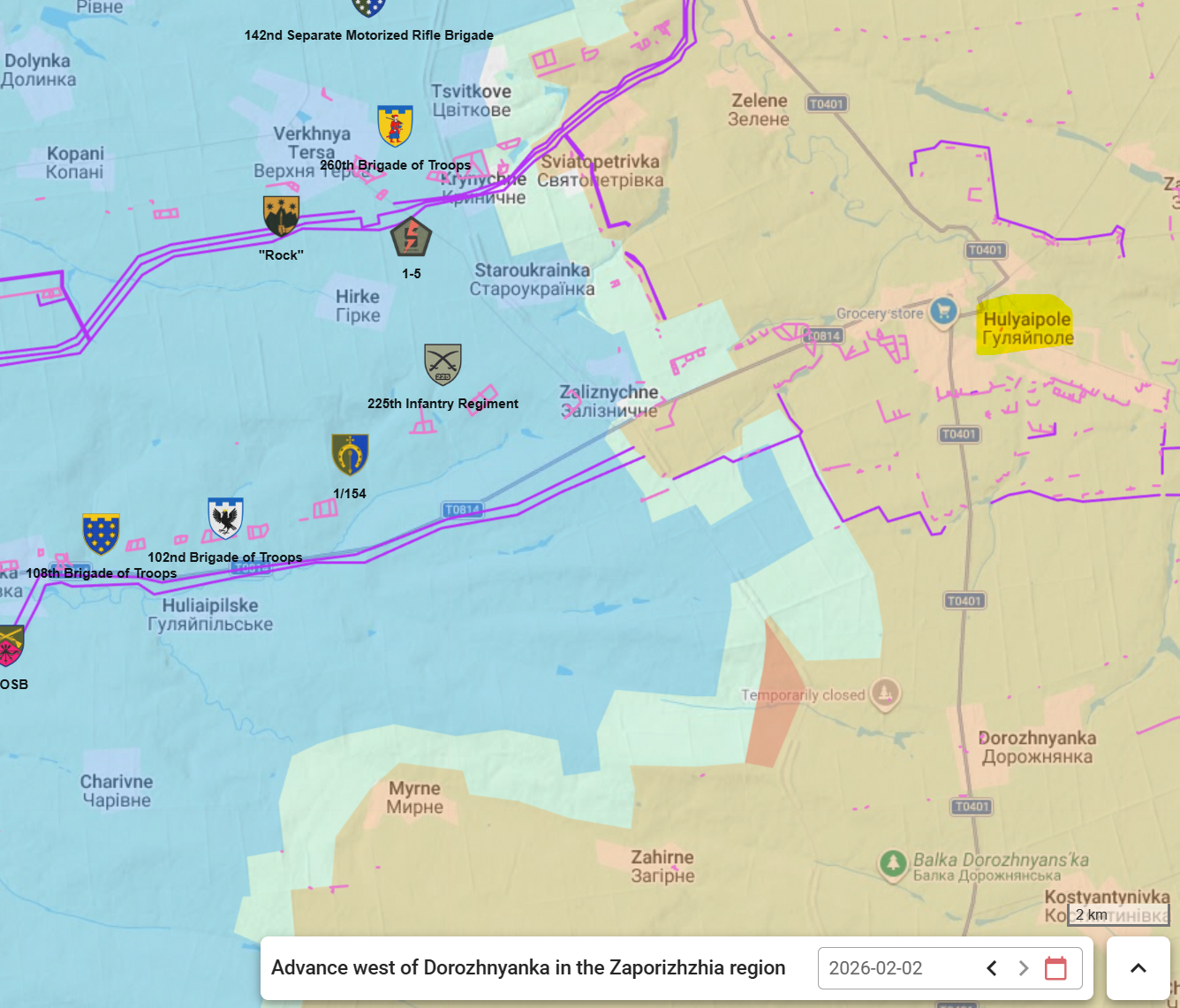The image size is (1180, 1008).
Task: Select the Balka Dorozhnyans'ka place label
Action: (x=1001, y=868)
